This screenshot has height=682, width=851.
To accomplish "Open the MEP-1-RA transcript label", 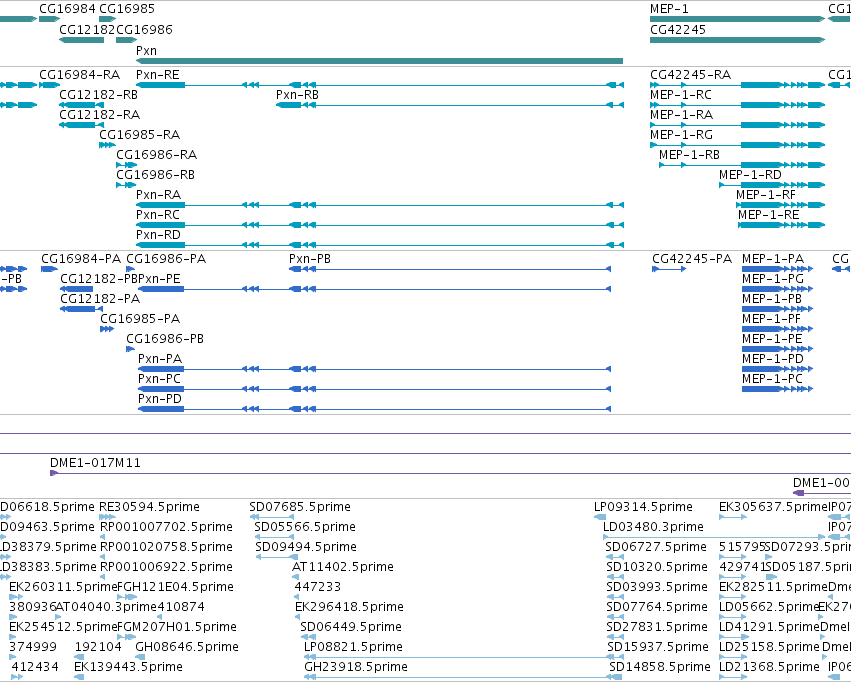I will click(x=682, y=115).
